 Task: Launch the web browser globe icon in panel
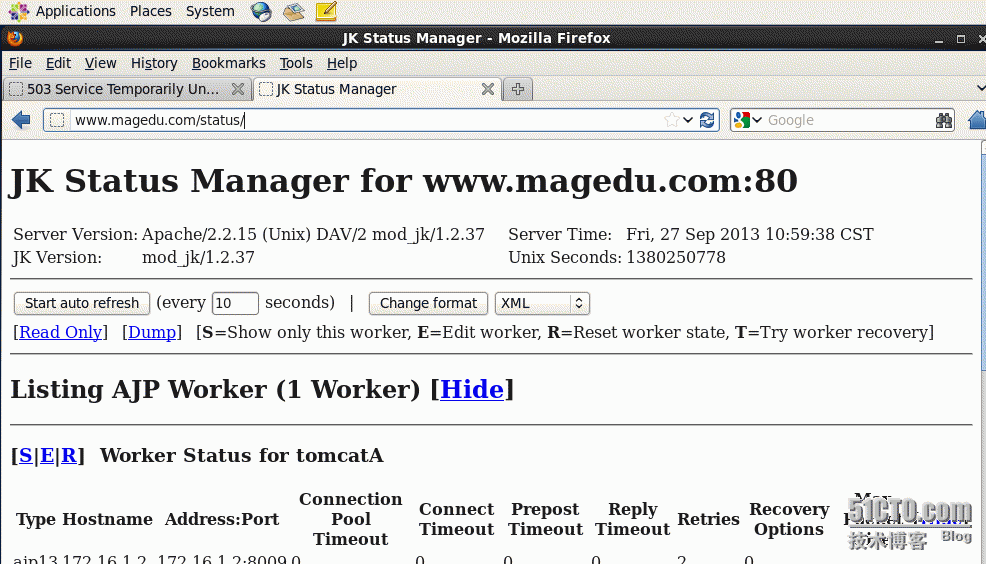tap(261, 11)
